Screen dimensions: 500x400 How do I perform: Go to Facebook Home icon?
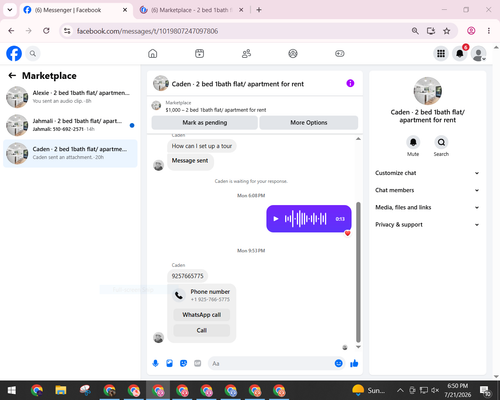click(153, 53)
